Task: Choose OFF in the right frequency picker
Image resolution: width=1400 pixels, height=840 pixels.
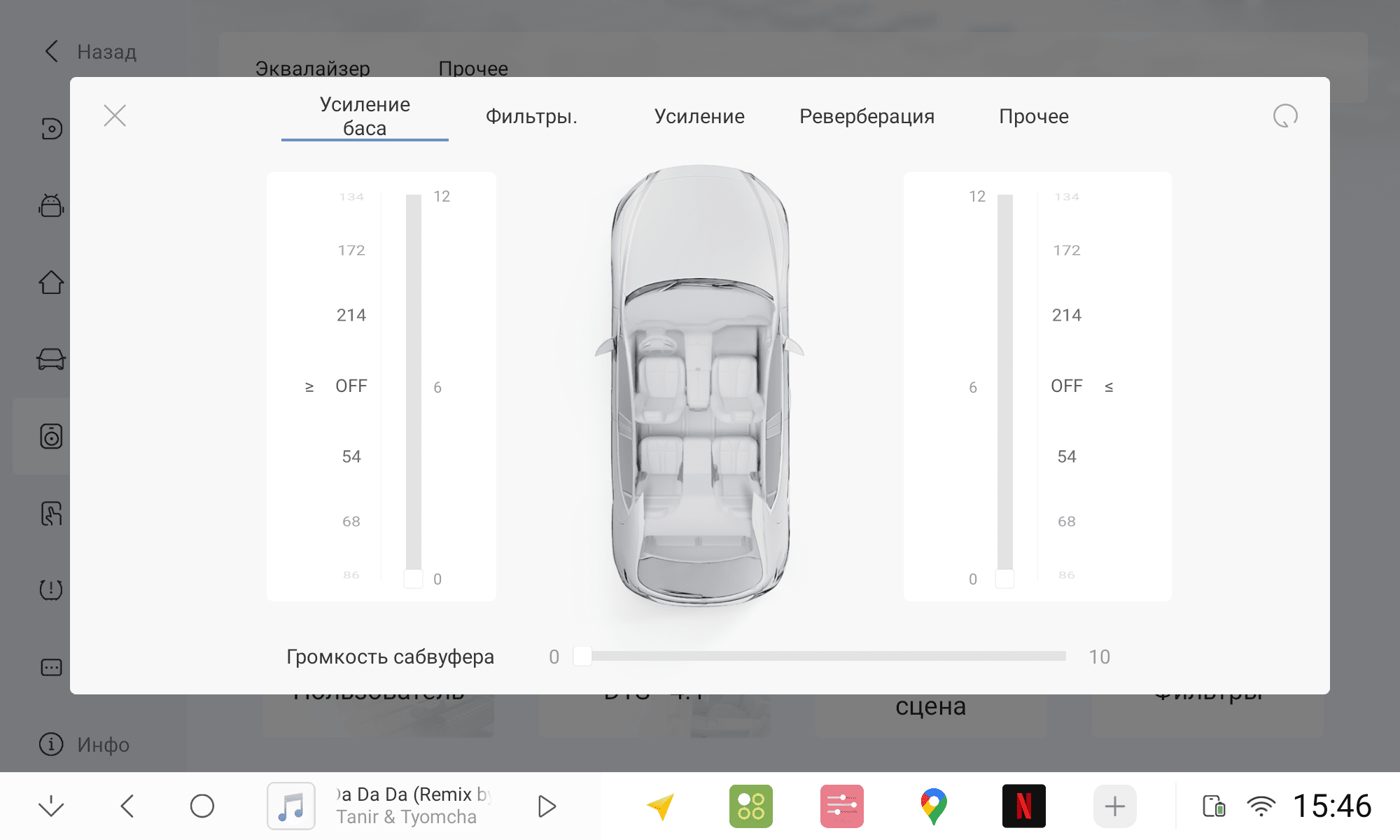Action: click(x=1067, y=386)
